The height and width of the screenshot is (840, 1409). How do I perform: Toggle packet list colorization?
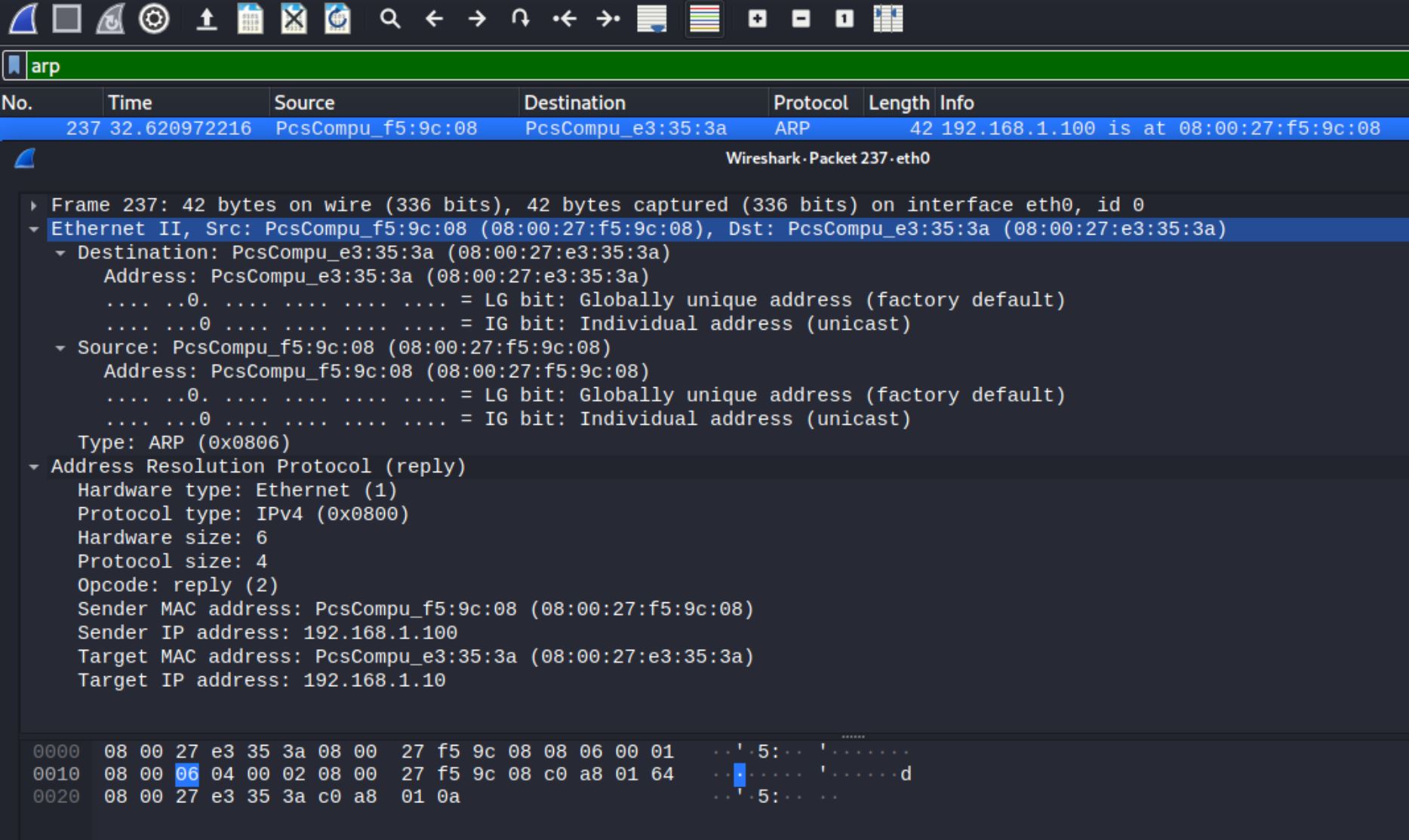pyautogui.click(x=704, y=19)
